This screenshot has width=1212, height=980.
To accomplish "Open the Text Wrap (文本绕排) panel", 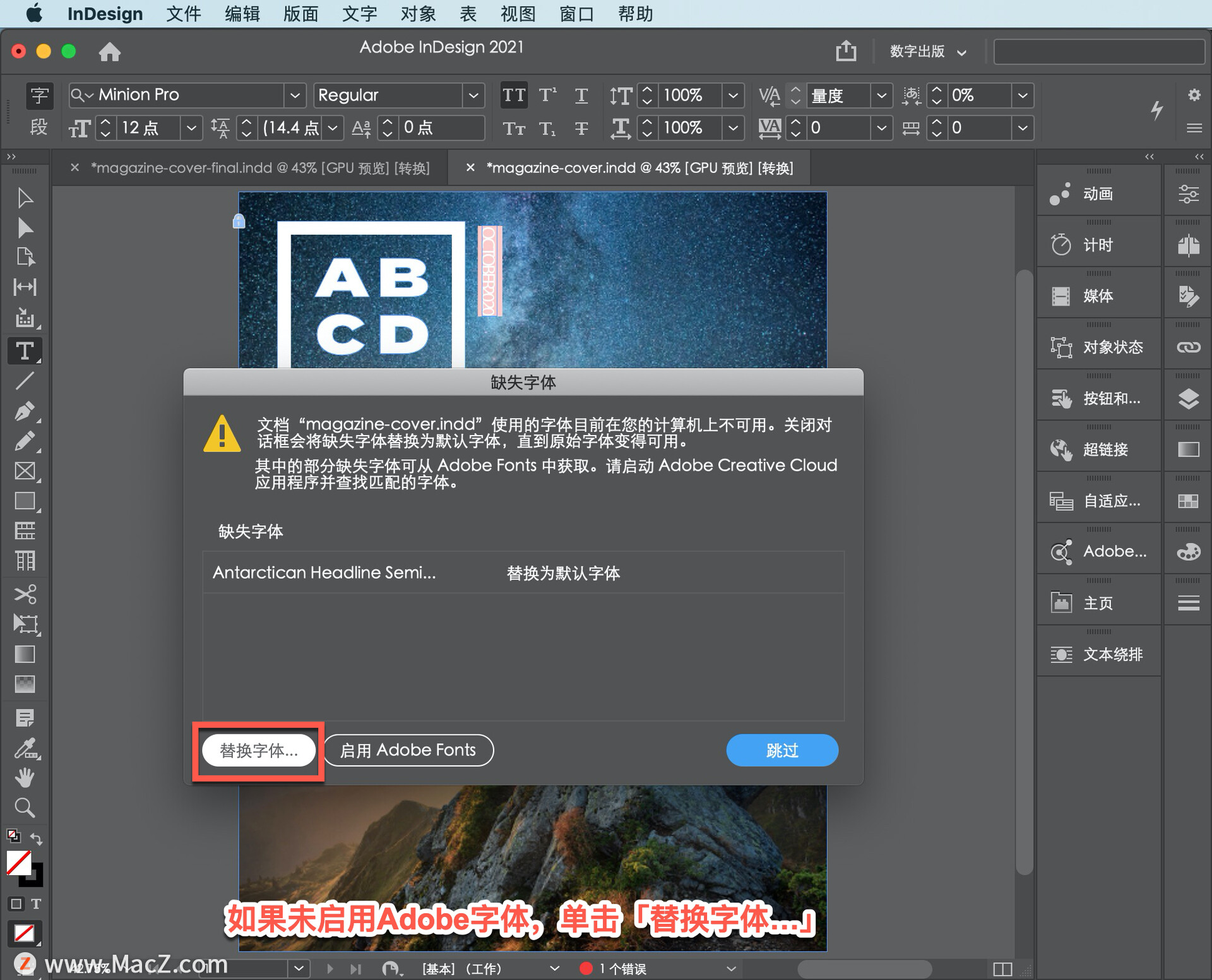I will tap(1098, 654).
